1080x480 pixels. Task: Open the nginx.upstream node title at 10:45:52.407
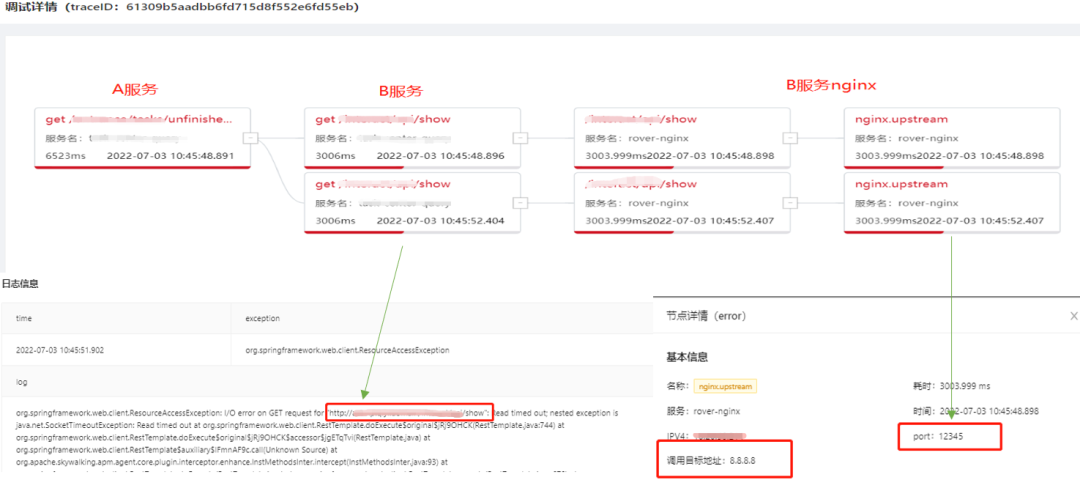(902, 184)
